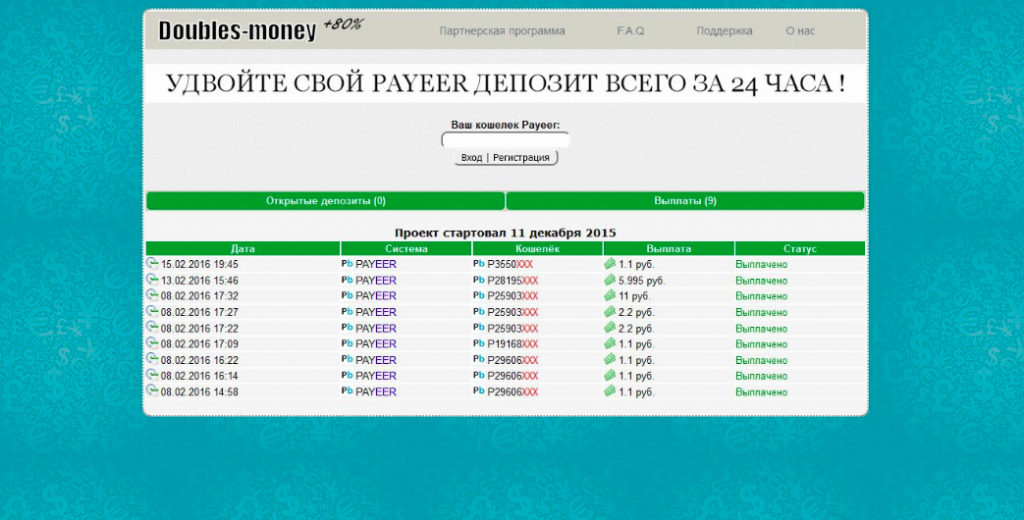Screen dimensions: 1024x520
Task: Click the Ваш кошелек Payeer label
Action: [x=505, y=125]
